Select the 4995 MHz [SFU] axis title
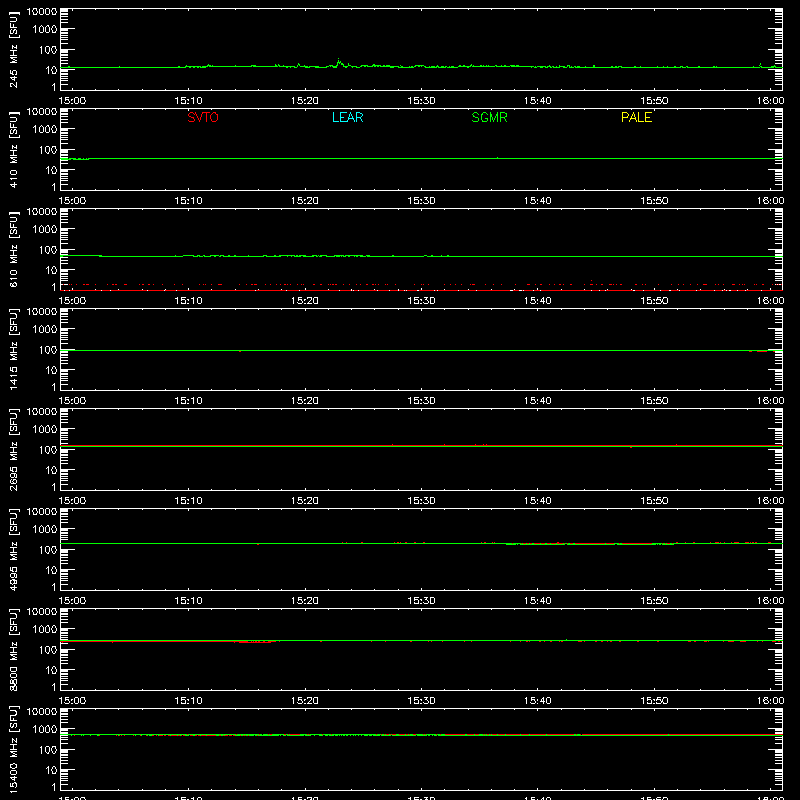Image resolution: width=800 pixels, height=800 pixels. (13, 549)
